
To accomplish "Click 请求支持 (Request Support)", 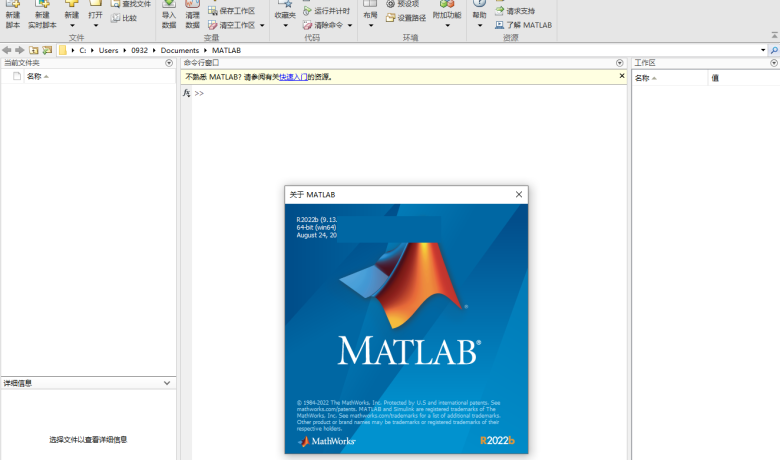I will tap(515, 10).
